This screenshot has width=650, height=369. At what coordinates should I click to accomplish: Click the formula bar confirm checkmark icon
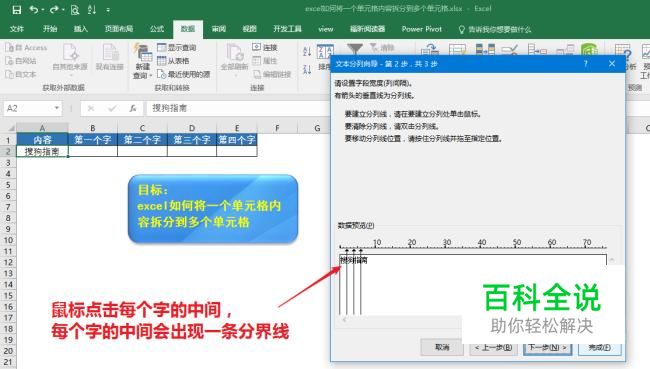click(112, 109)
